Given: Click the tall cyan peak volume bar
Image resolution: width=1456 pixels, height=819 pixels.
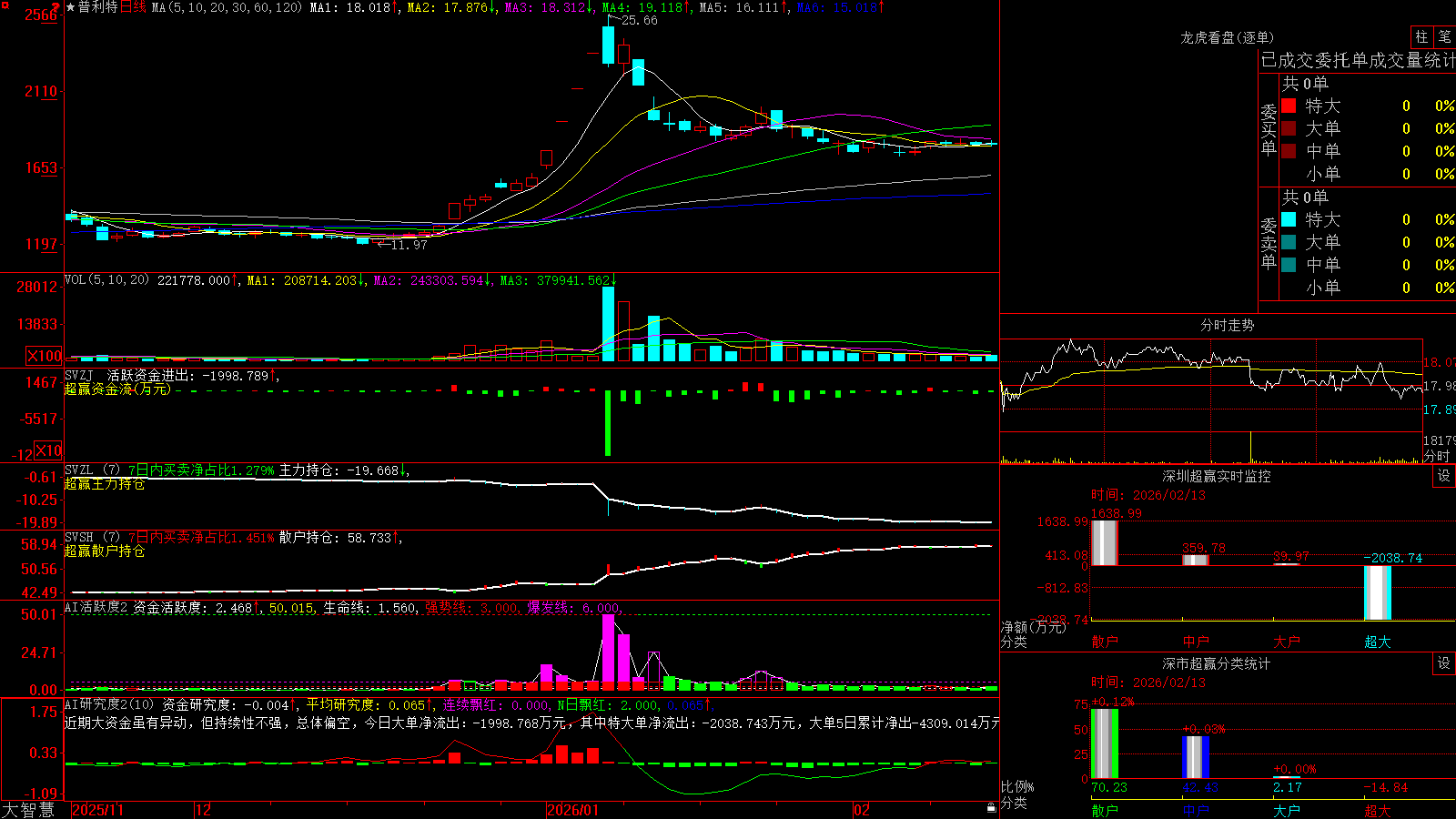Looking at the screenshot, I should pos(608,323).
